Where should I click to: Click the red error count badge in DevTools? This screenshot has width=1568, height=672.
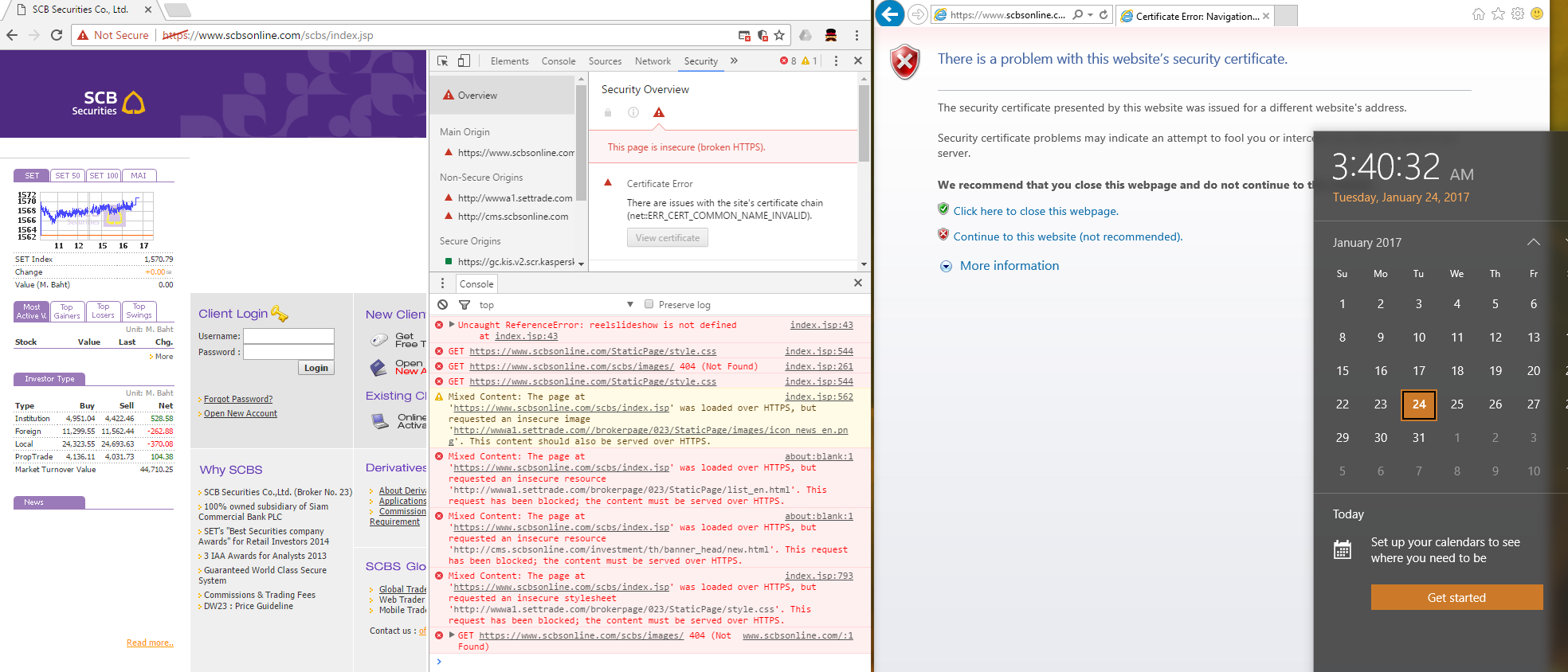point(788,61)
